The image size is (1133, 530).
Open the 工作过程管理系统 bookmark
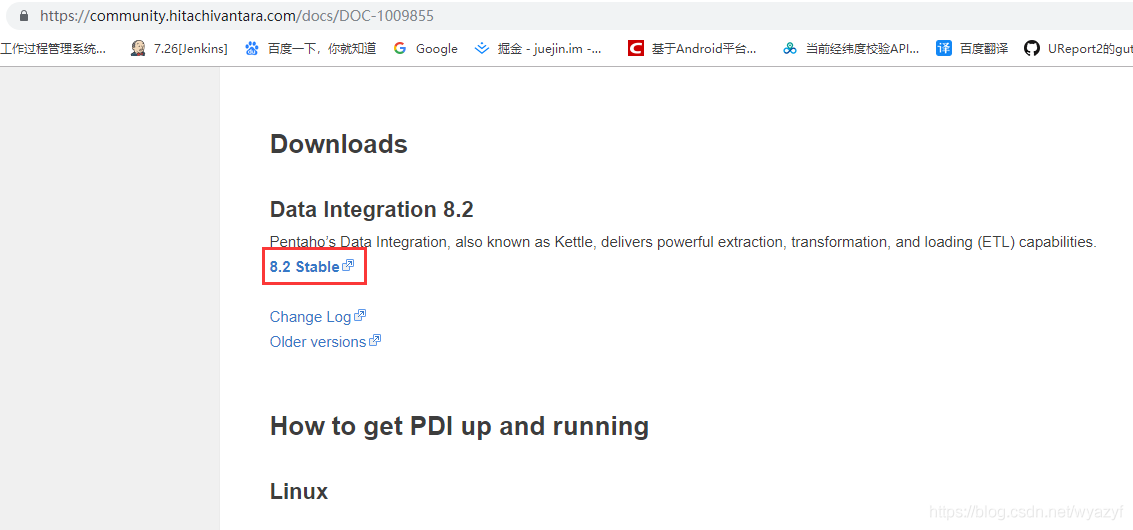tap(53, 48)
